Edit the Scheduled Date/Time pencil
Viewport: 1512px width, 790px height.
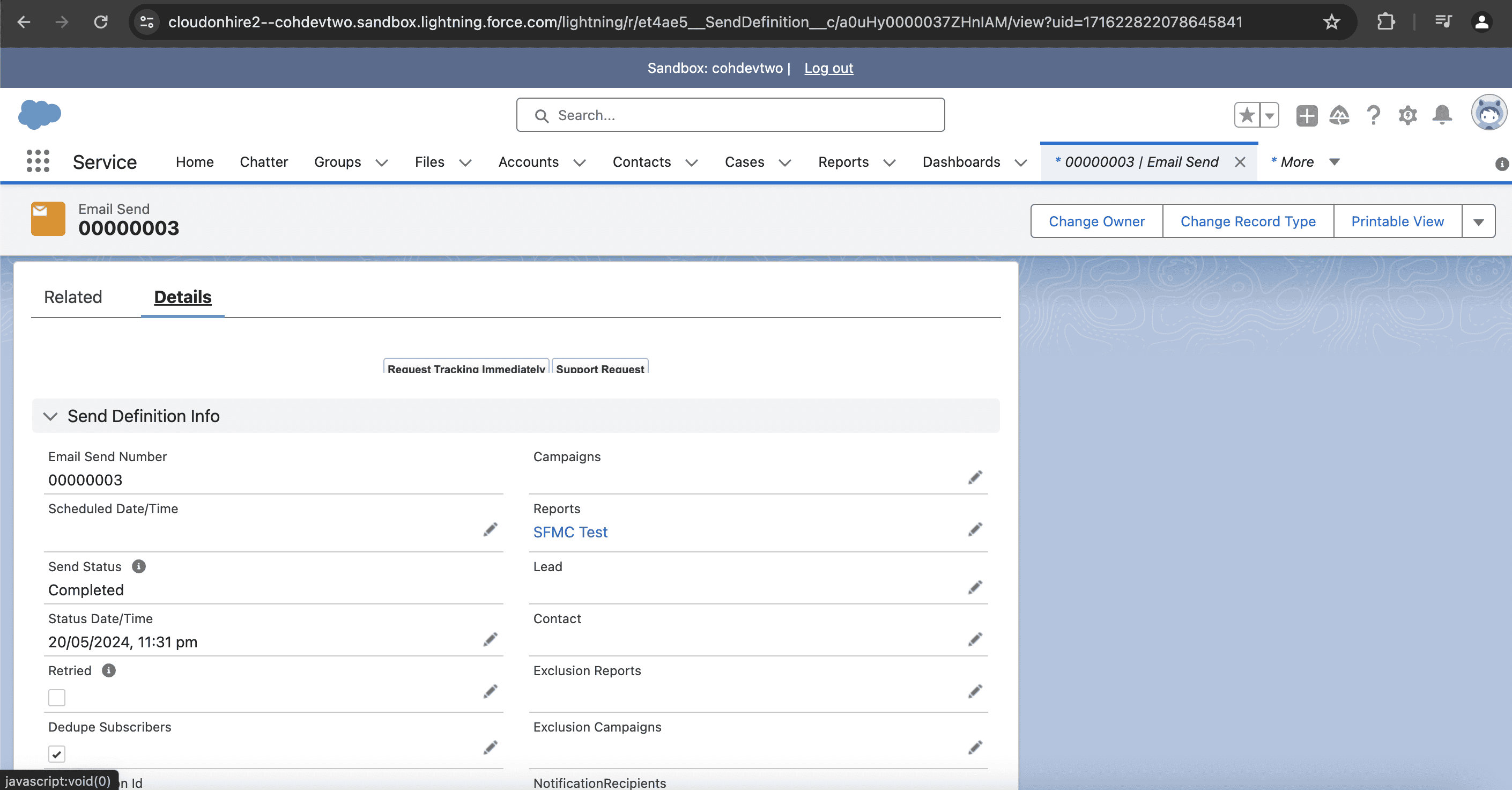(x=490, y=530)
